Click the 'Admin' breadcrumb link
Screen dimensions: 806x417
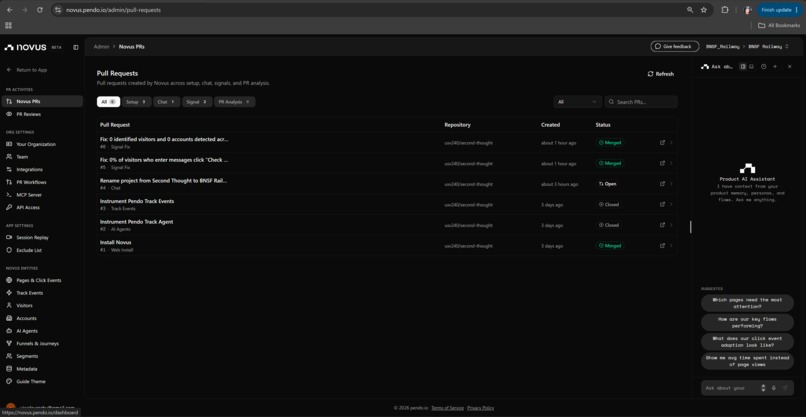point(101,46)
